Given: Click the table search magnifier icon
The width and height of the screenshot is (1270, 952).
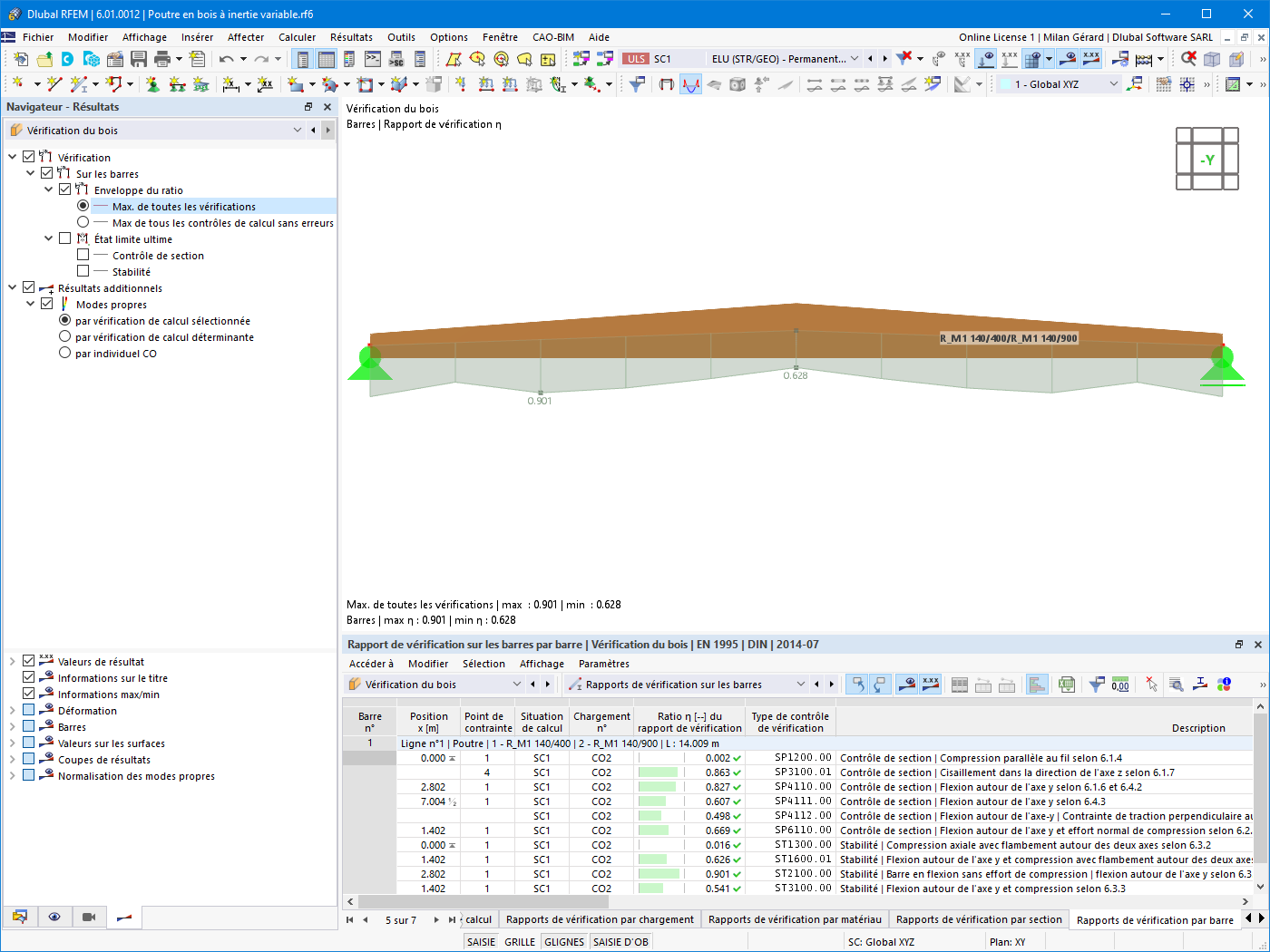Looking at the screenshot, I should (1176, 685).
